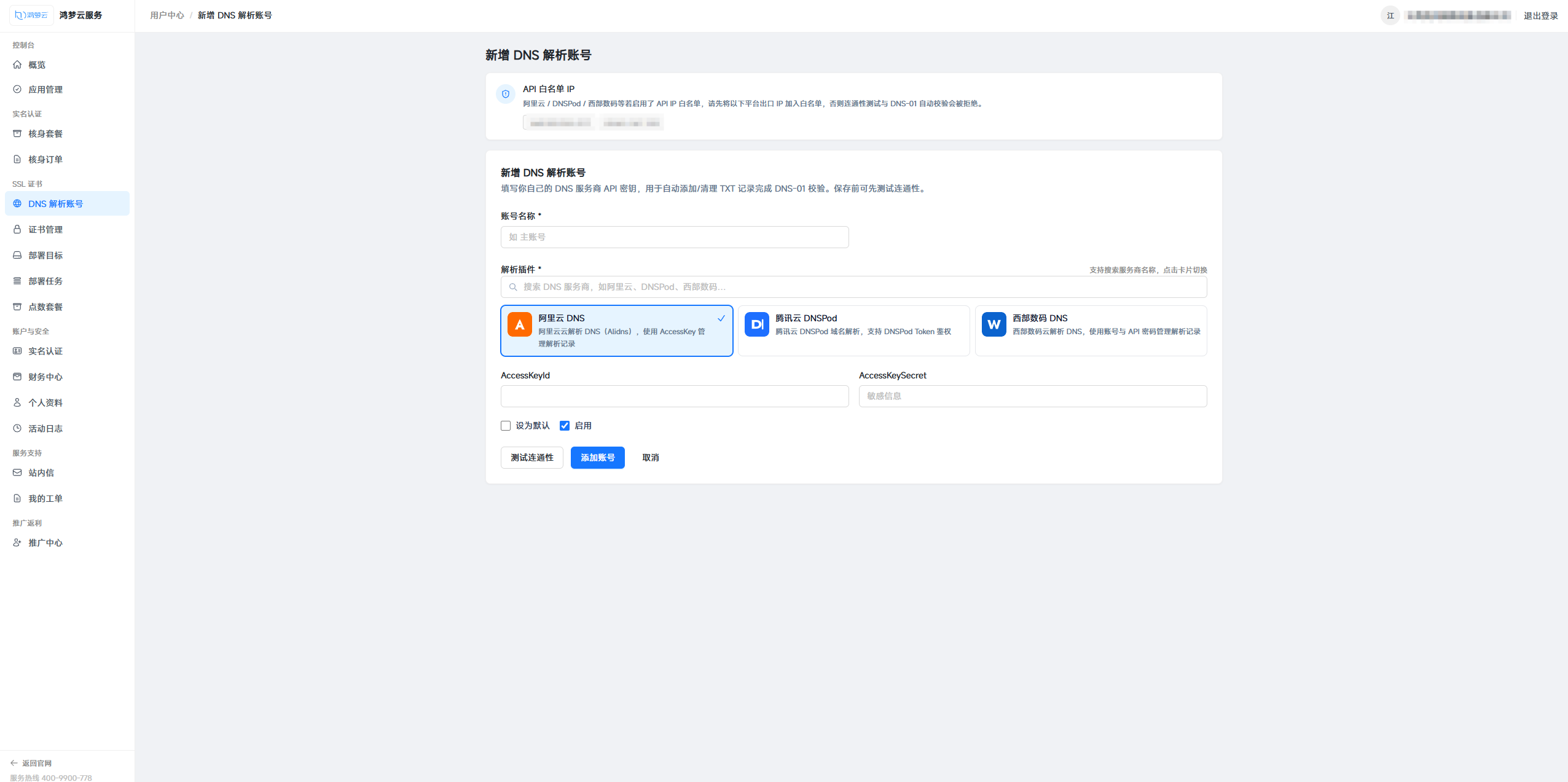
Task: Click the 鸿梦云 logo icon
Action: (31, 15)
